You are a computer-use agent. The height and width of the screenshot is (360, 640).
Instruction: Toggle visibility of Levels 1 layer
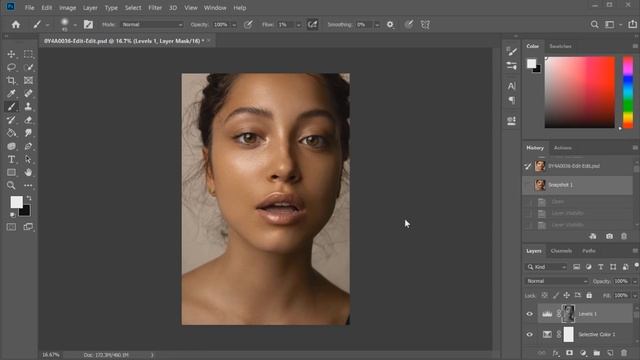pos(529,314)
